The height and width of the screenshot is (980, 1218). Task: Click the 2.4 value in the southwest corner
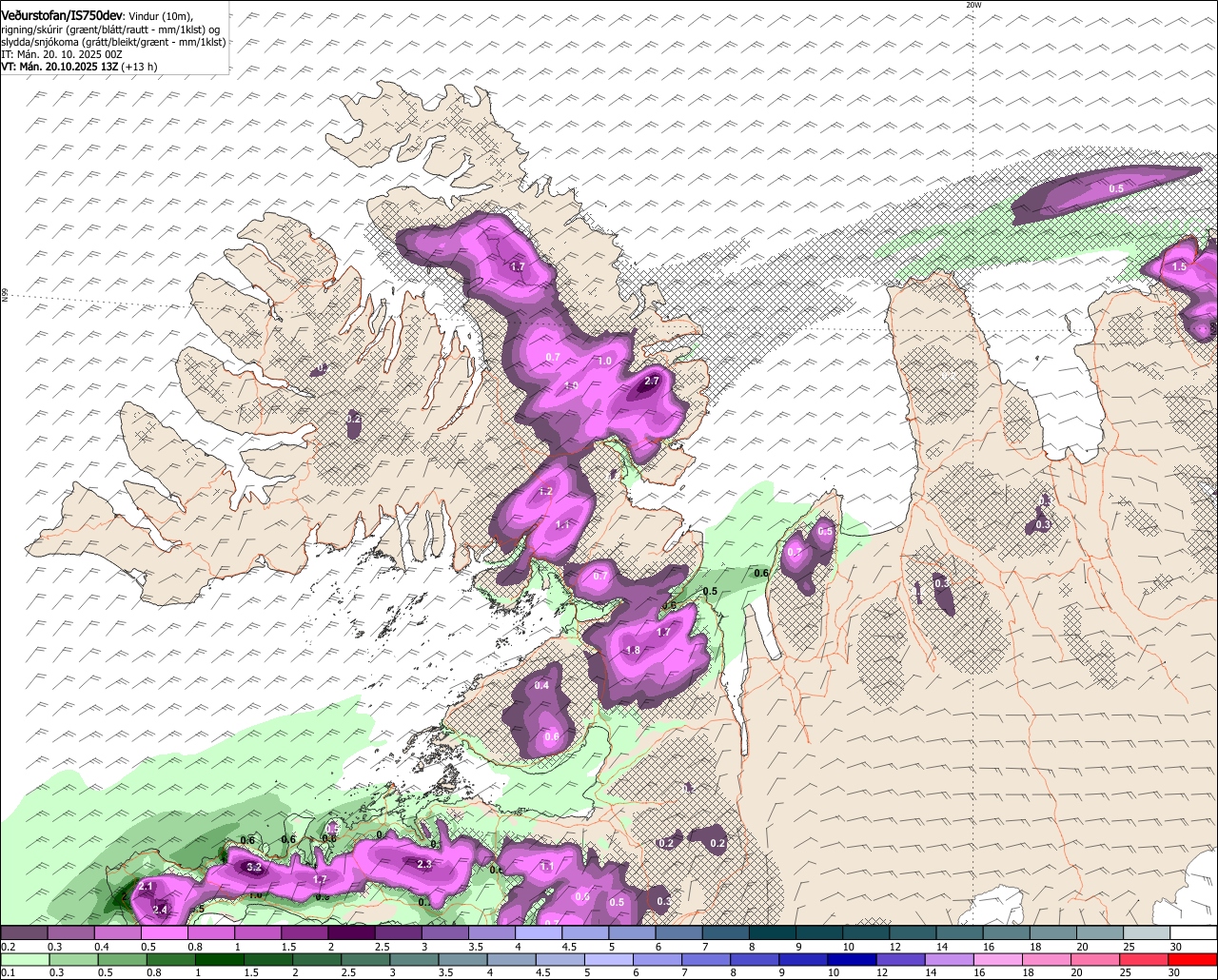click(160, 911)
